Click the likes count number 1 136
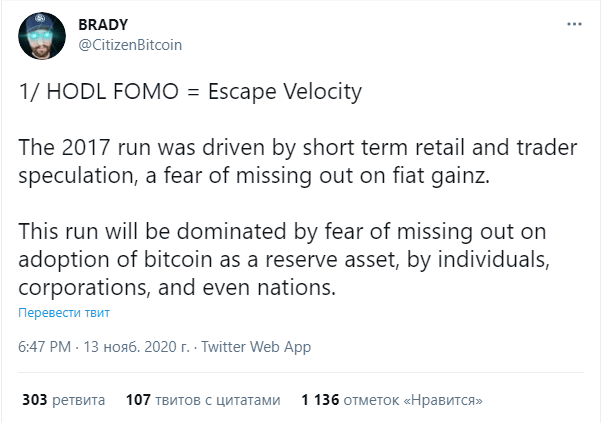 [320, 400]
